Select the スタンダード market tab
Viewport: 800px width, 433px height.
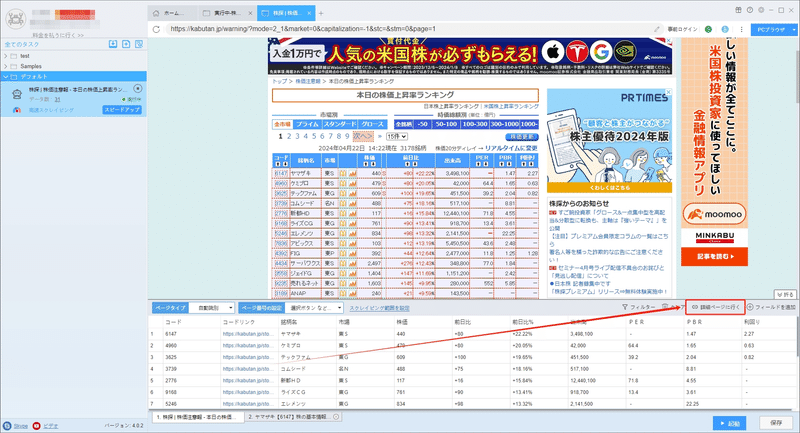pyautogui.click(x=340, y=124)
